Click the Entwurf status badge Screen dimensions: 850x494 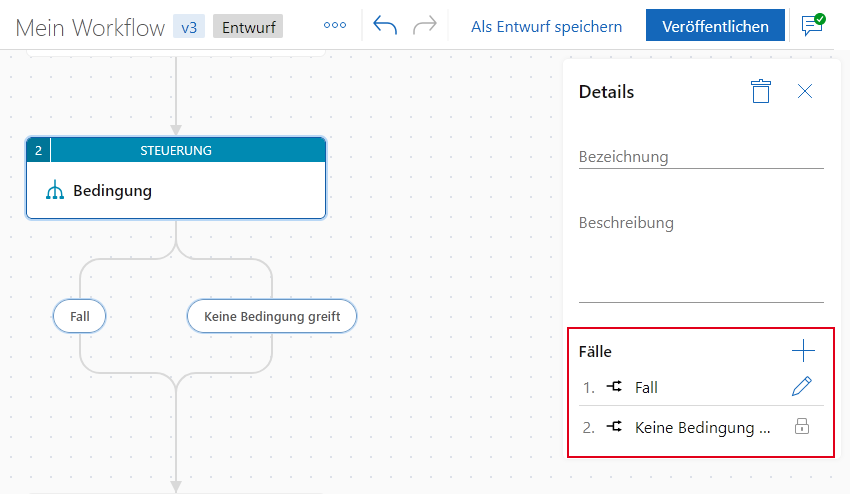248,27
